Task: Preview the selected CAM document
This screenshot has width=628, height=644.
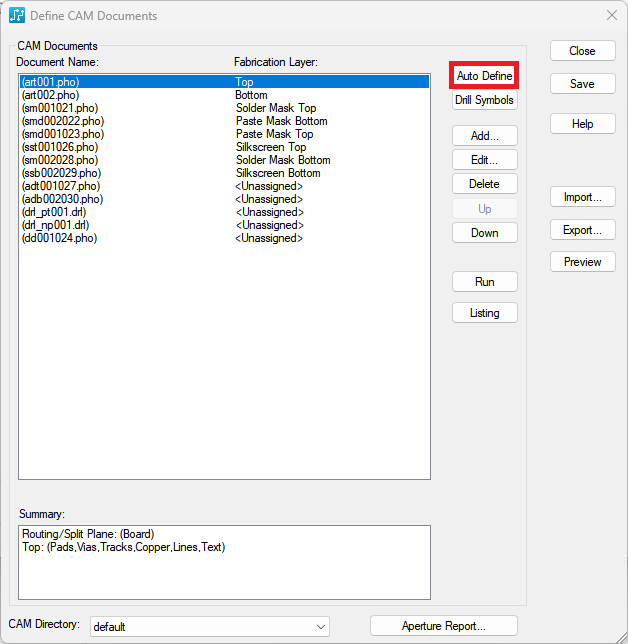Action: tap(582, 262)
